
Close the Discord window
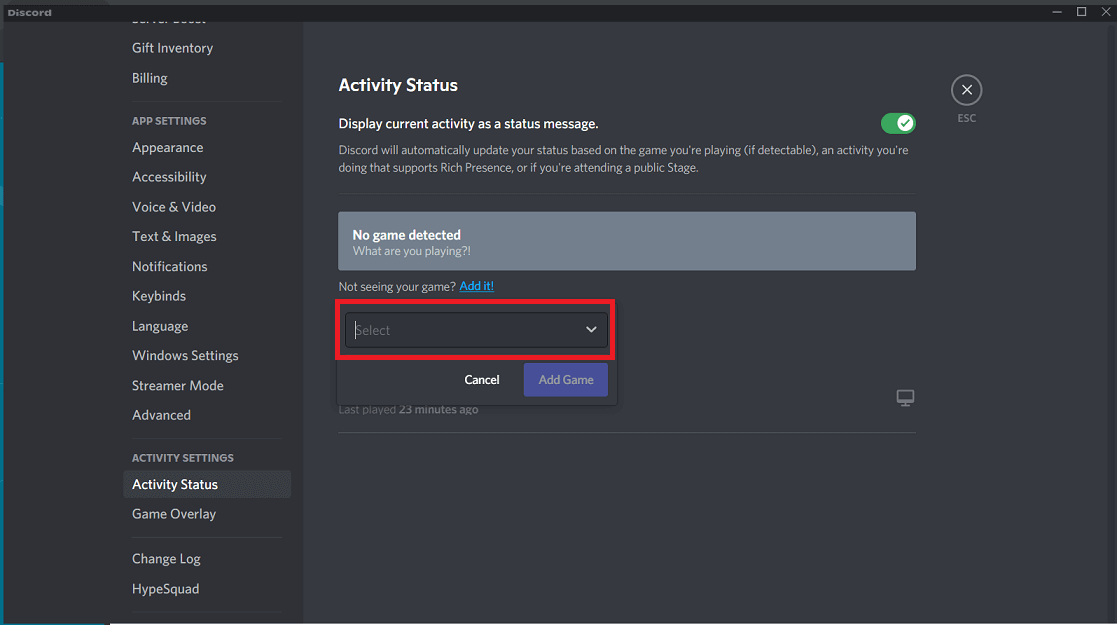[1106, 12]
